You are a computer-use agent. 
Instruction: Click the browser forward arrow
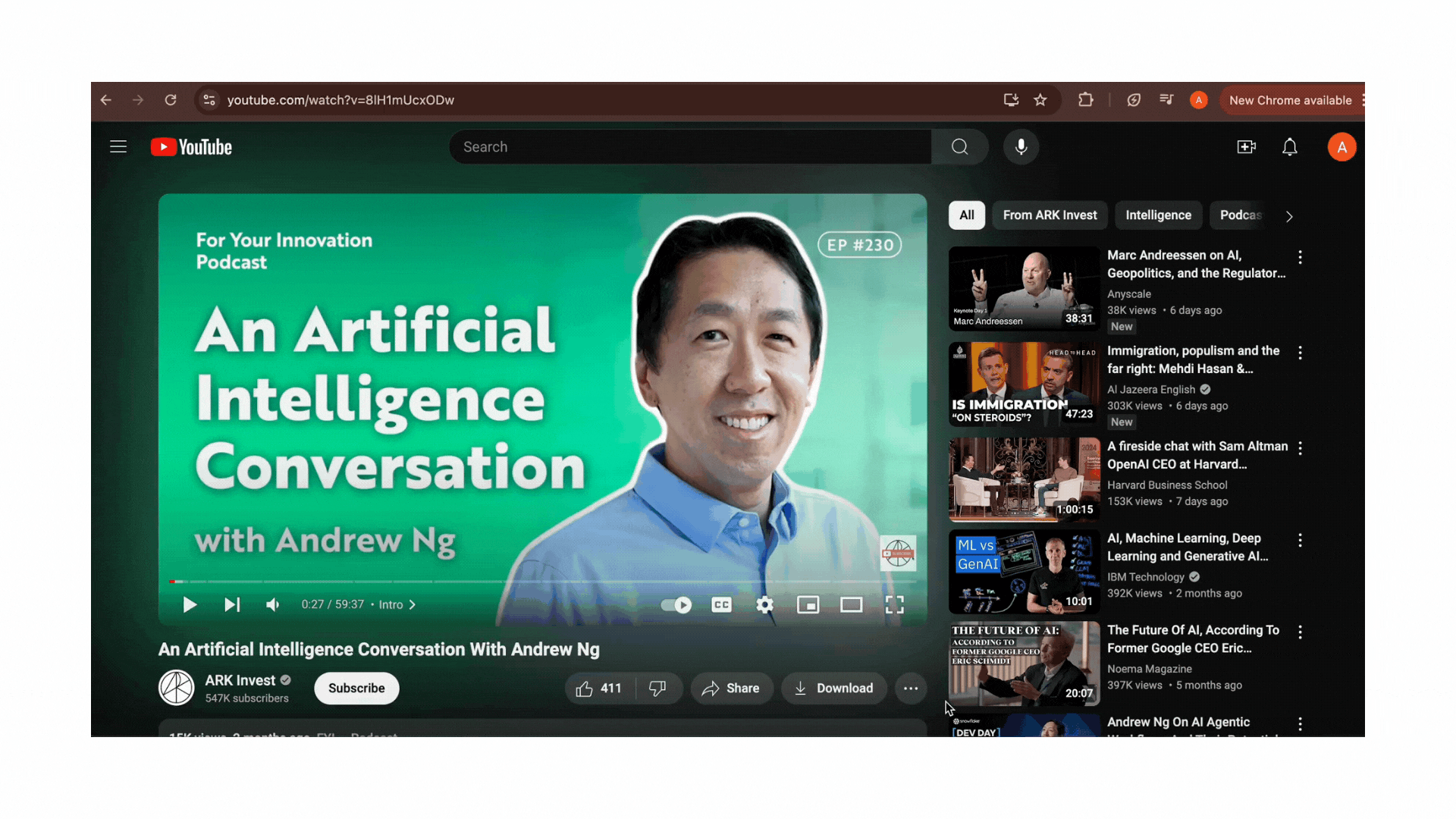pyautogui.click(x=138, y=100)
